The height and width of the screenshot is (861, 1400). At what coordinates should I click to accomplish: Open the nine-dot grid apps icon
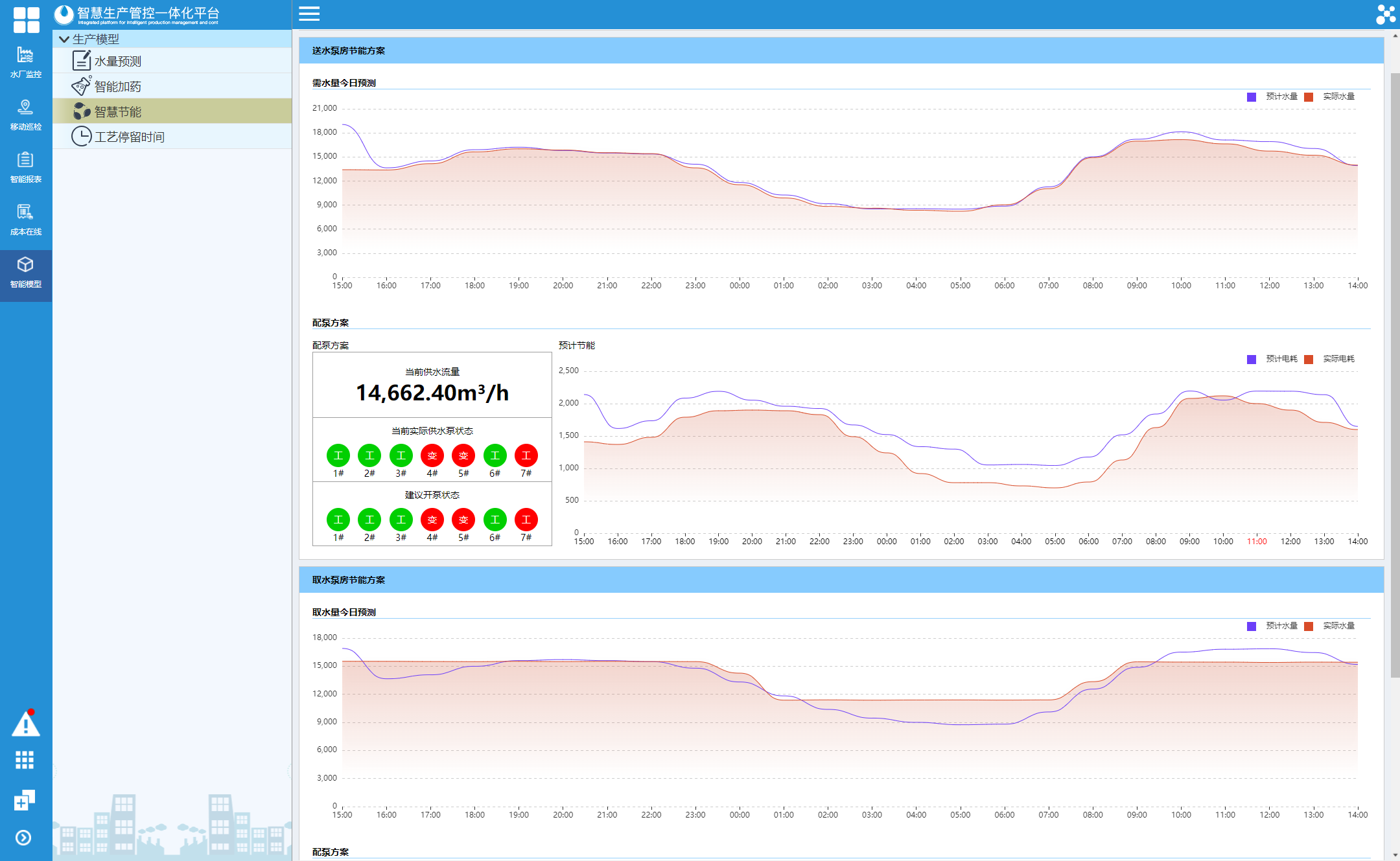(x=25, y=760)
